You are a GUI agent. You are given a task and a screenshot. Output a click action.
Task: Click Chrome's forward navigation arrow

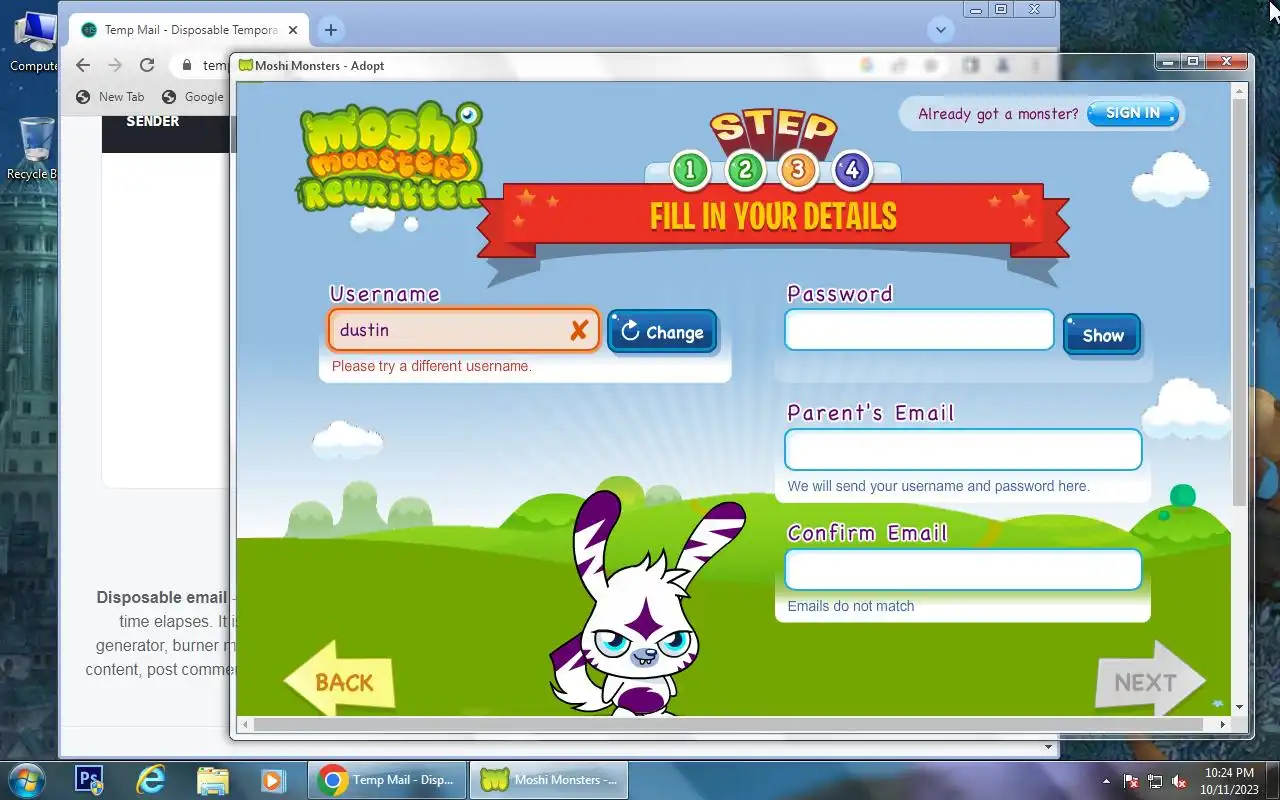tap(115, 65)
